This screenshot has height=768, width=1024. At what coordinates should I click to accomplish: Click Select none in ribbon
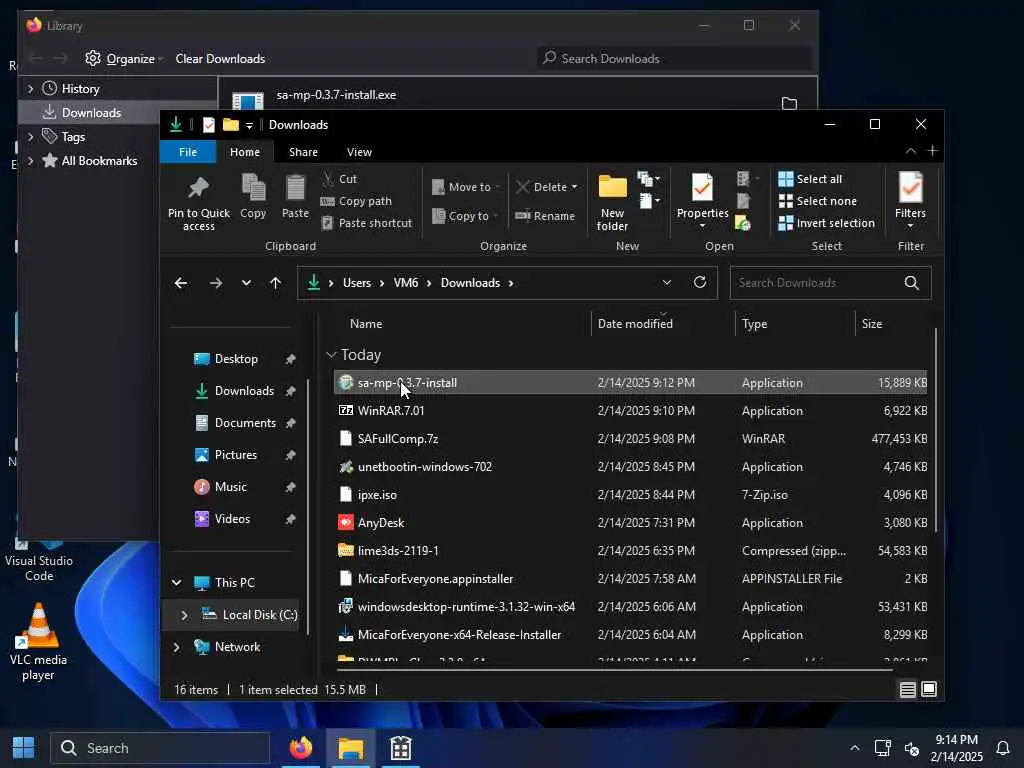[x=818, y=201]
